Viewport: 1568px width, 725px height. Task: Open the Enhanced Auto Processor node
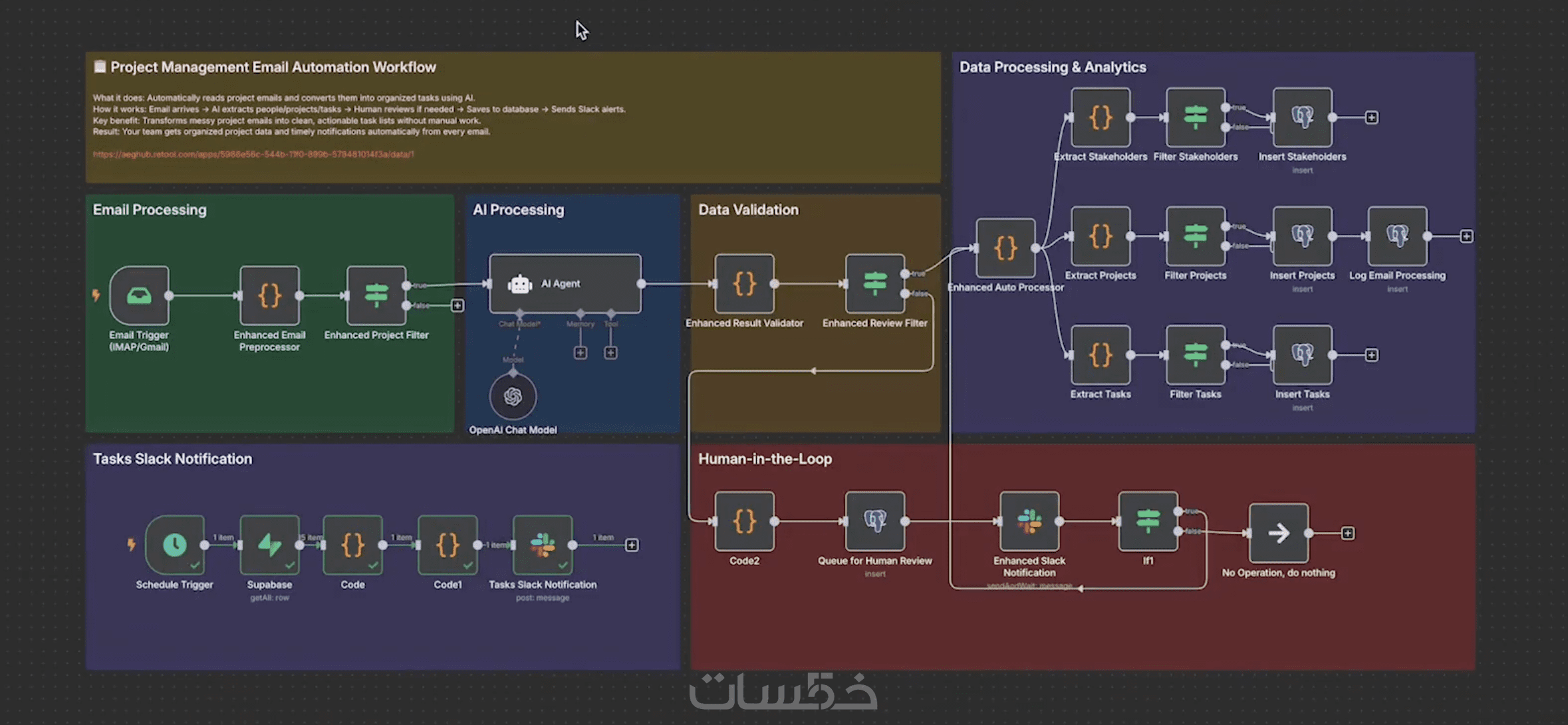[1005, 248]
